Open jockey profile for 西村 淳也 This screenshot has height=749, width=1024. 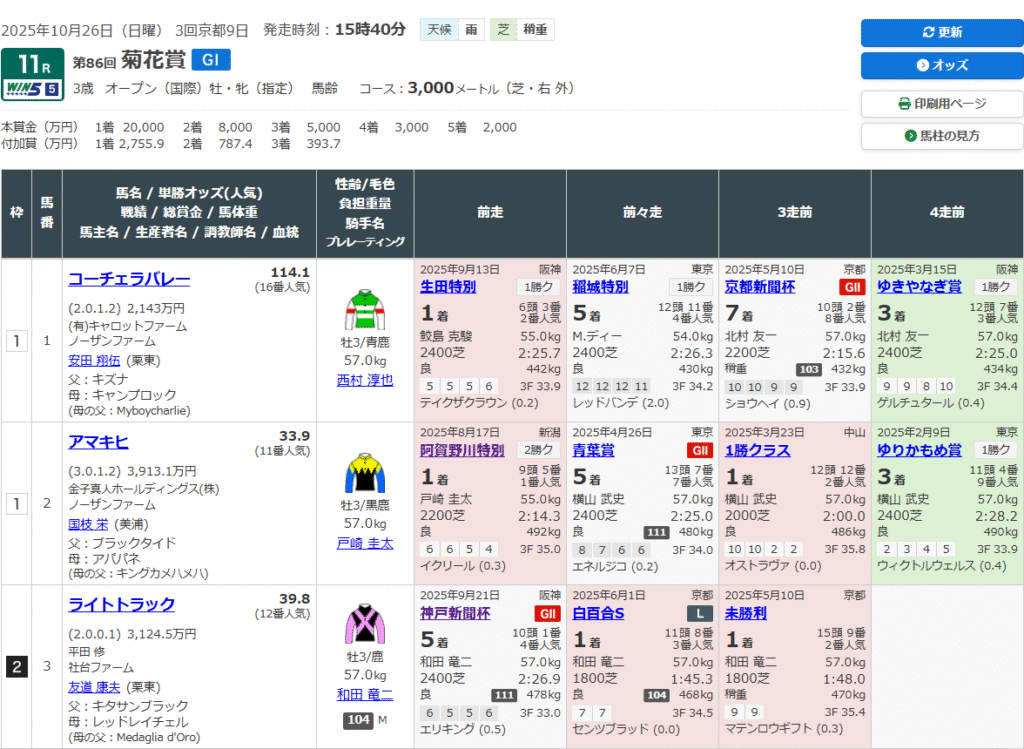click(x=365, y=380)
